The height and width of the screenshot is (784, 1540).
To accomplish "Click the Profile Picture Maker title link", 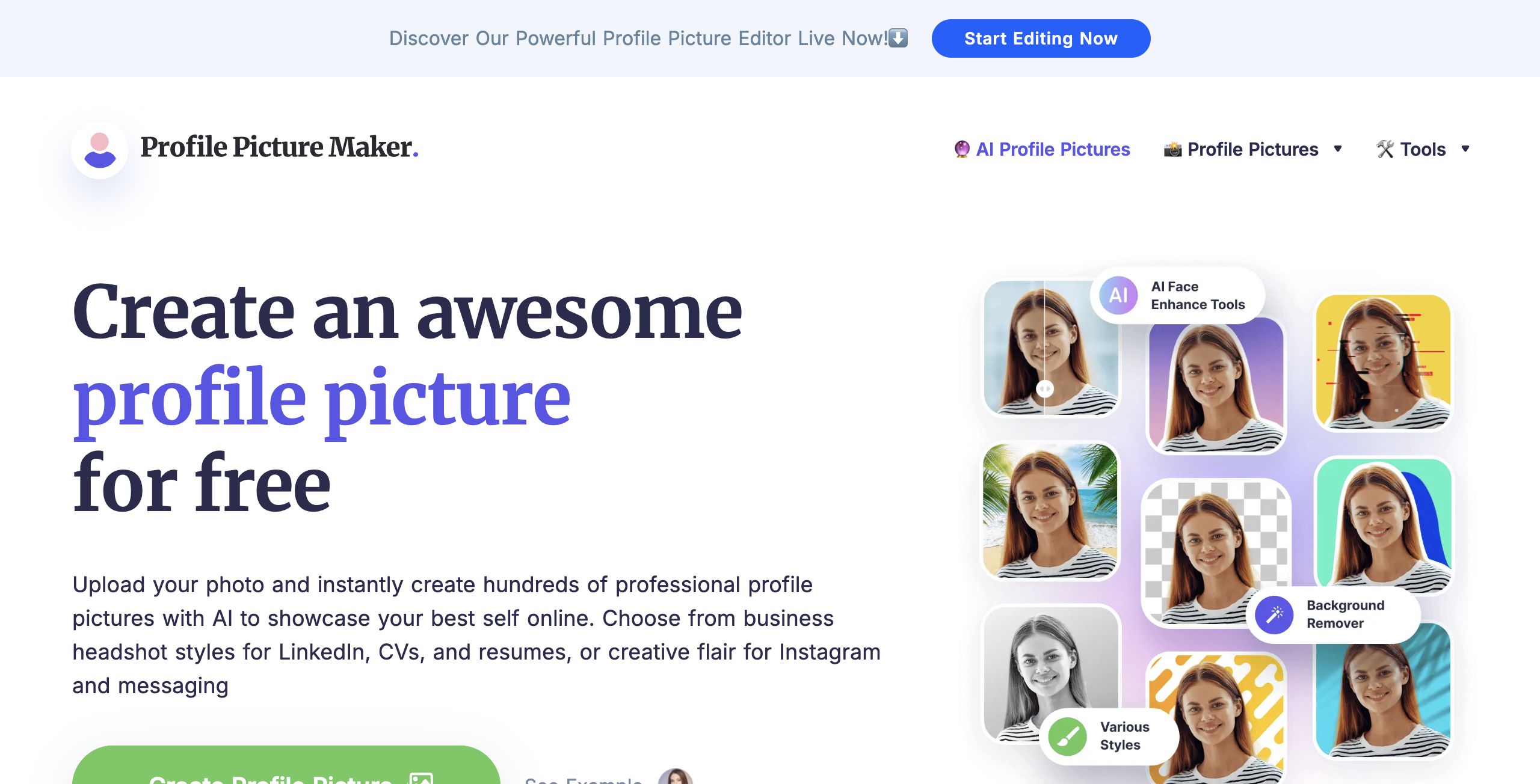I will [279, 147].
